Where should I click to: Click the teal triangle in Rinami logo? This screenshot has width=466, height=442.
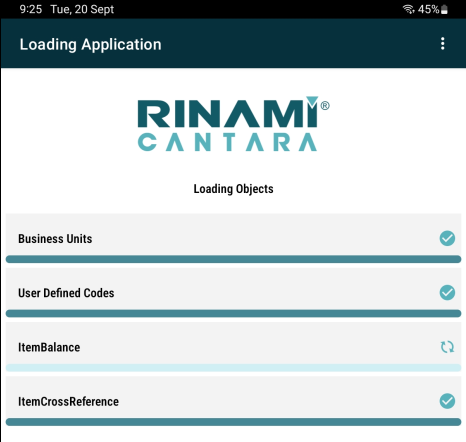point(312,101)
